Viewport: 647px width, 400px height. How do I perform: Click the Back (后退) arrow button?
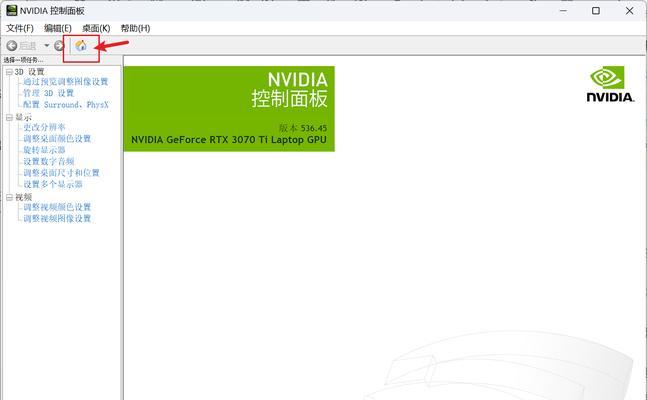[x=12, y=46]
